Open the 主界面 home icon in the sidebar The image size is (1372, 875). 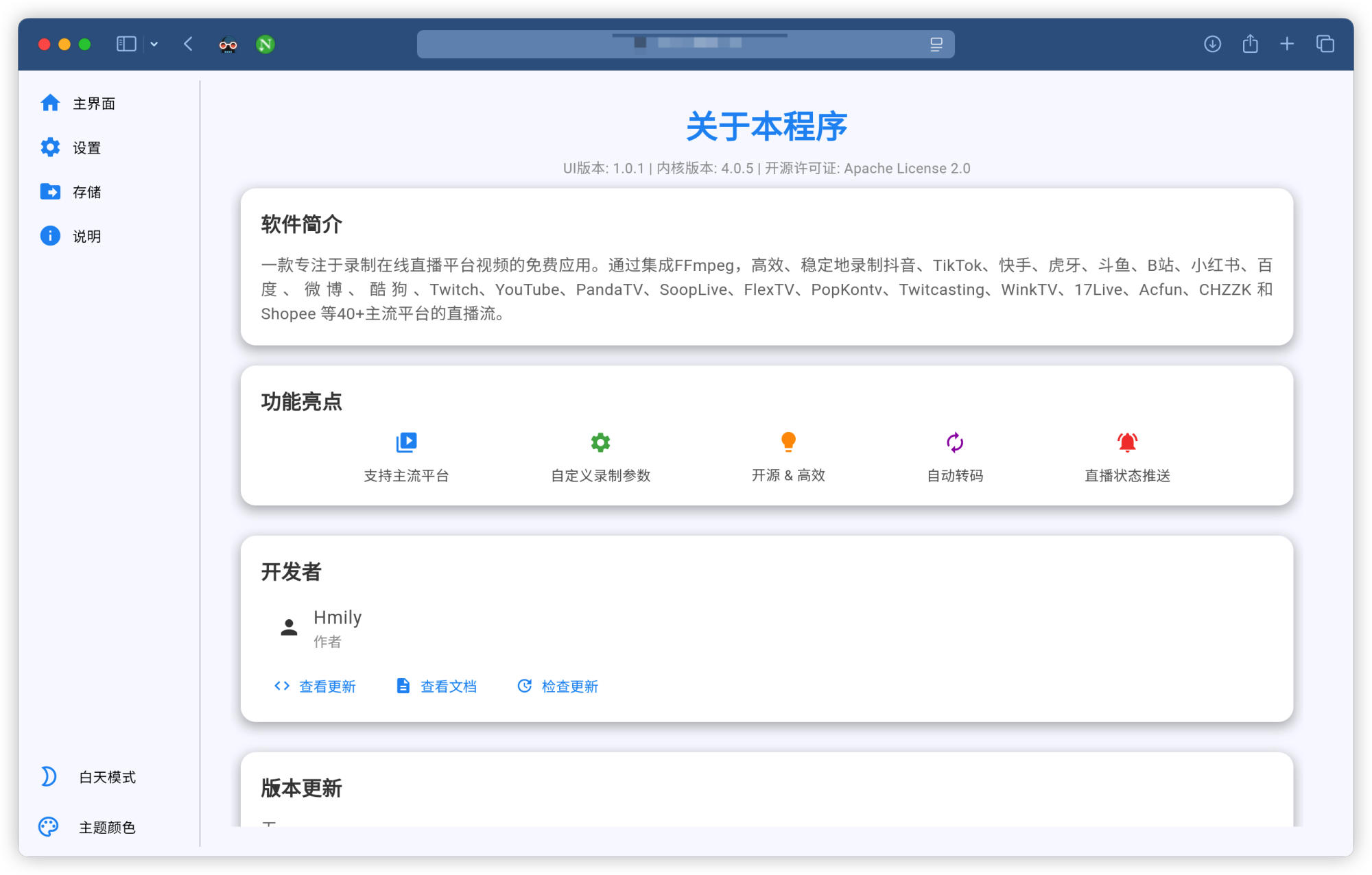(50, 103)
